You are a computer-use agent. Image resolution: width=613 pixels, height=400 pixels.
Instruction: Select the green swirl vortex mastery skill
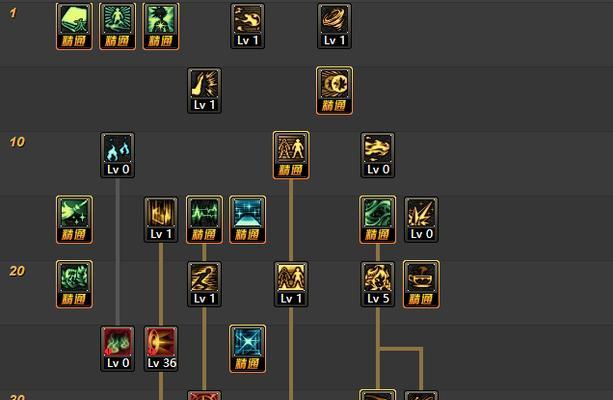(x=378, y=220)
